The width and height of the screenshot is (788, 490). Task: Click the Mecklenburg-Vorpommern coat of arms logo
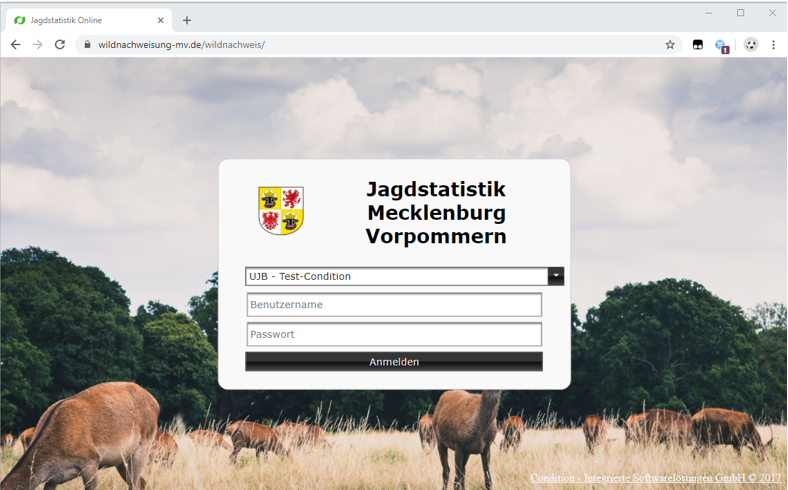pyautogui.click(x=281, y=210)
